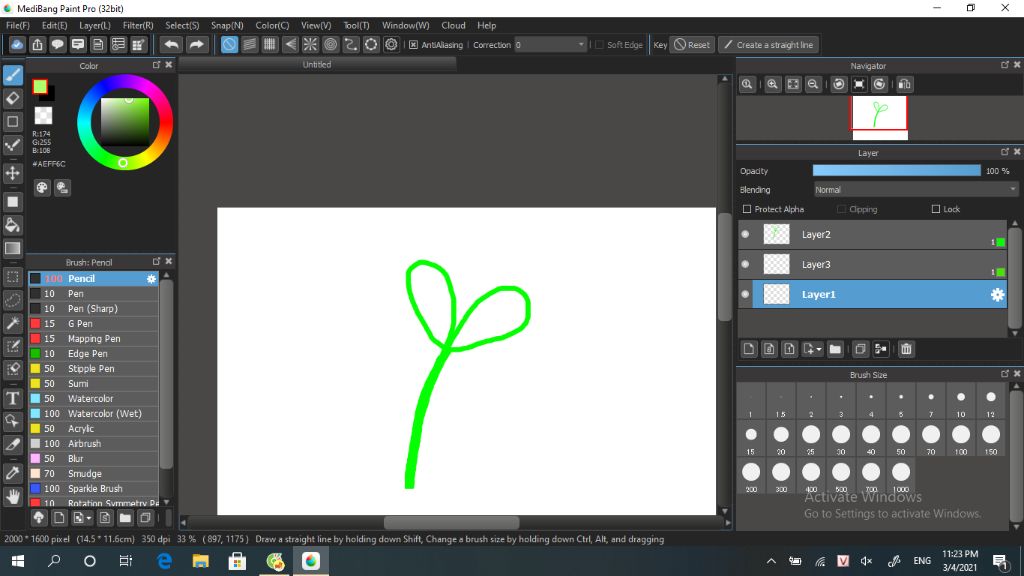Check the layer Lock option
Image resolution: width=1024 pixels, height=576 pixels.
pyautogui.click(x=936, y=209)
